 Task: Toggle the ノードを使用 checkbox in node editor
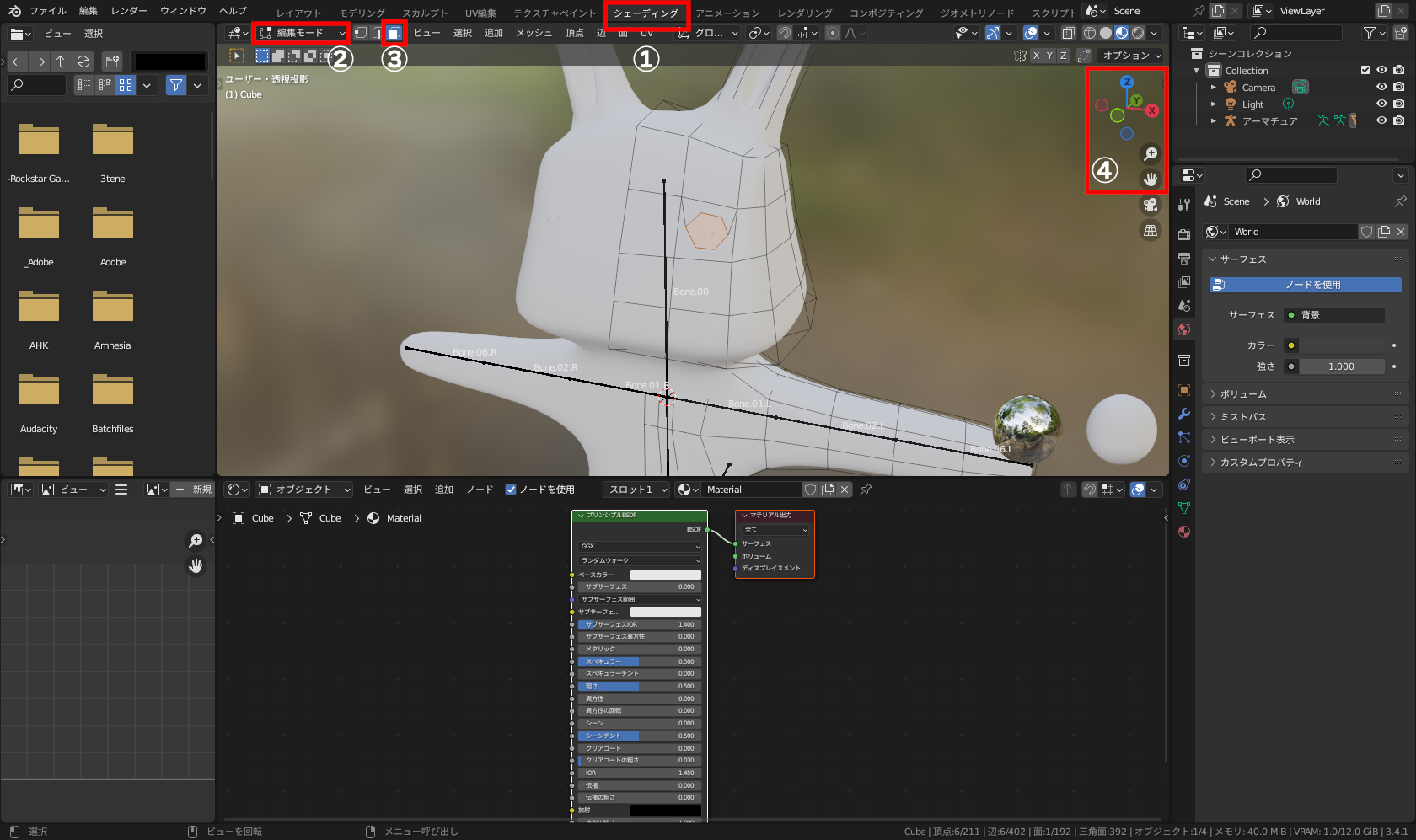(x=511, y=490)
